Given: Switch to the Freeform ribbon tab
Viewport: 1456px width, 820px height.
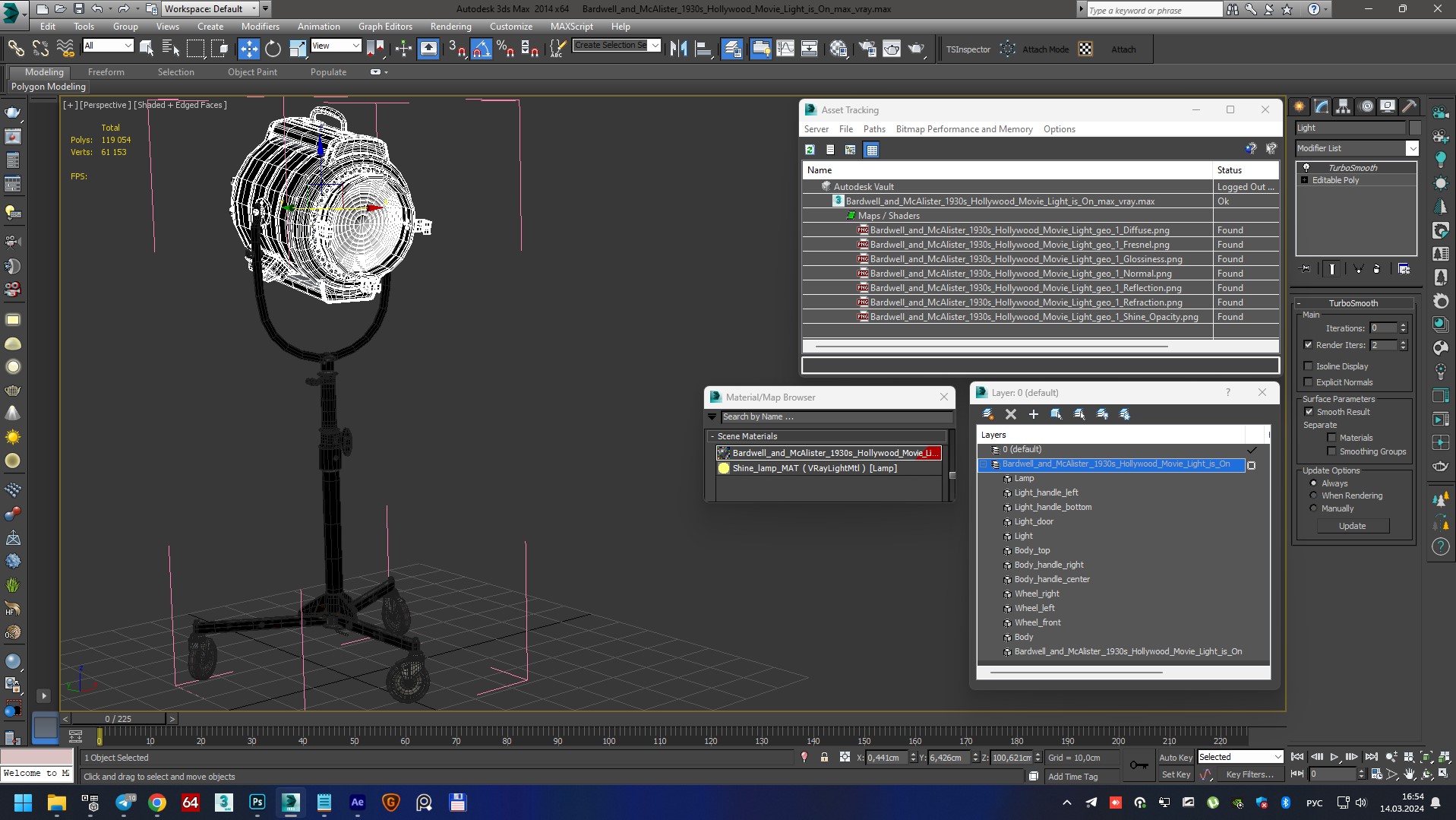Looking at the screenshot, I should pyautogui.click(x=106, y=72).
